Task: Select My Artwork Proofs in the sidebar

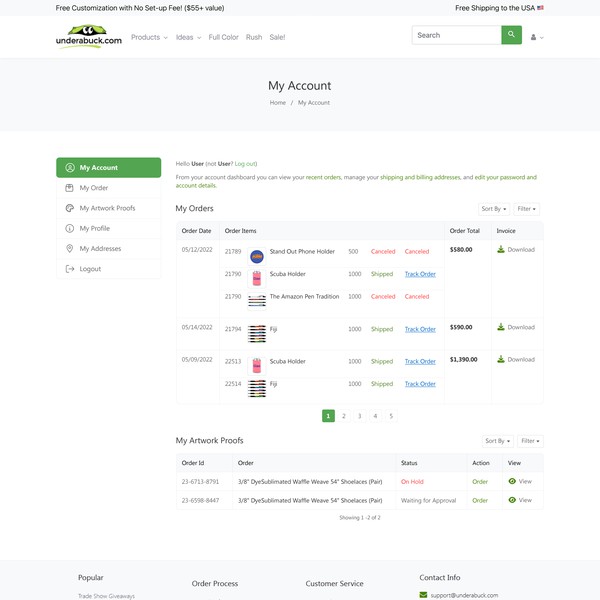Action: [109, 208]
